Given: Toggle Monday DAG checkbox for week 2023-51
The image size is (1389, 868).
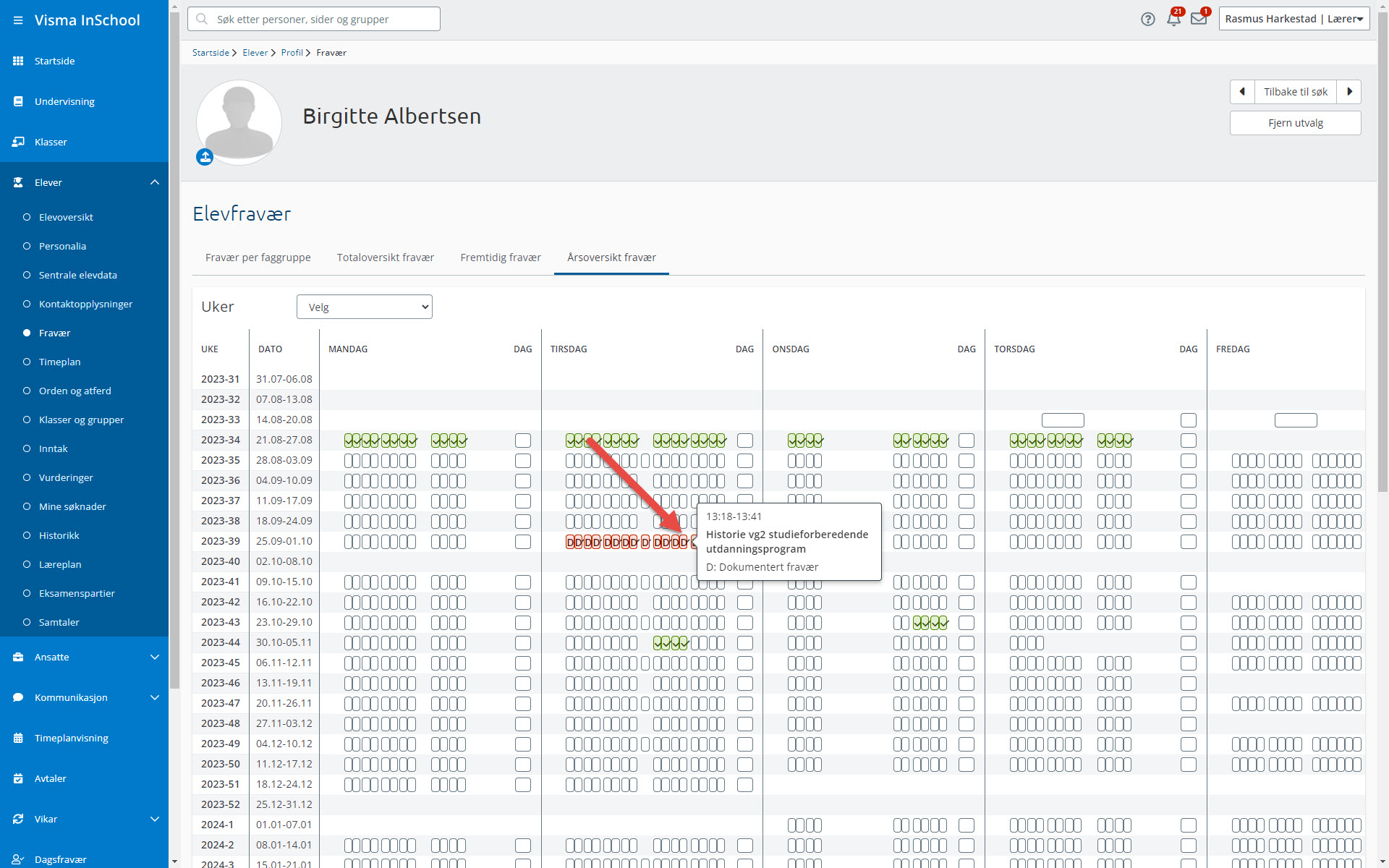Looking at the screenshot, I should [x=523, y=785].
